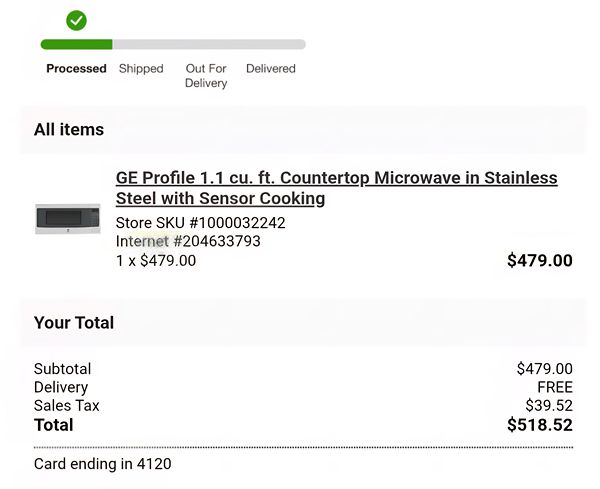Screen dimensions: 600x489
Task: Click the order progress bar
Action: tap(173, 44)
